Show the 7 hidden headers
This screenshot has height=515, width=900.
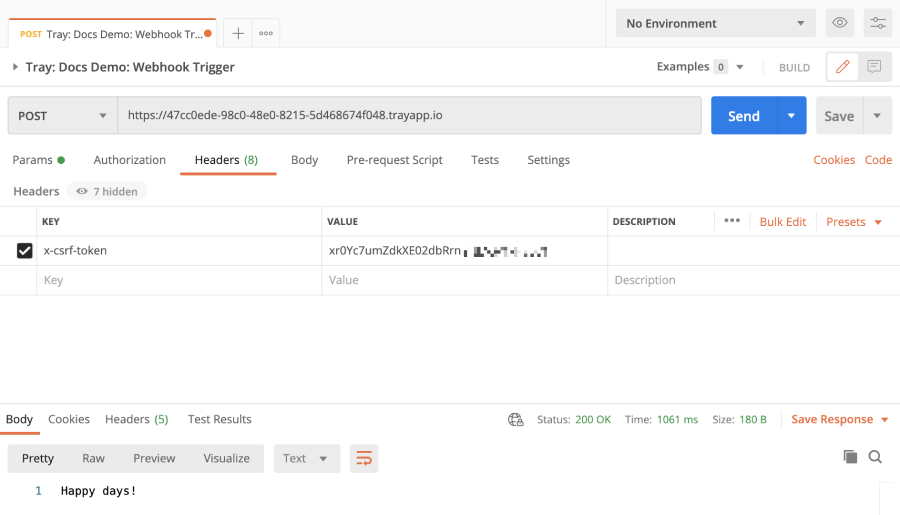point(107,191)
